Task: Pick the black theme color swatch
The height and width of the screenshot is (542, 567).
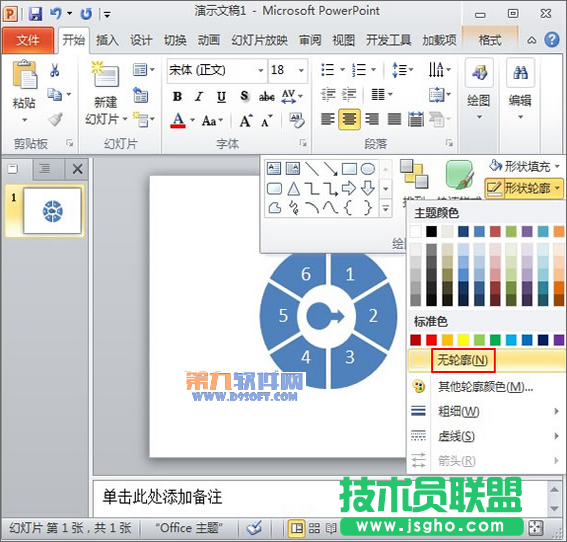Action: pos(431,232)
